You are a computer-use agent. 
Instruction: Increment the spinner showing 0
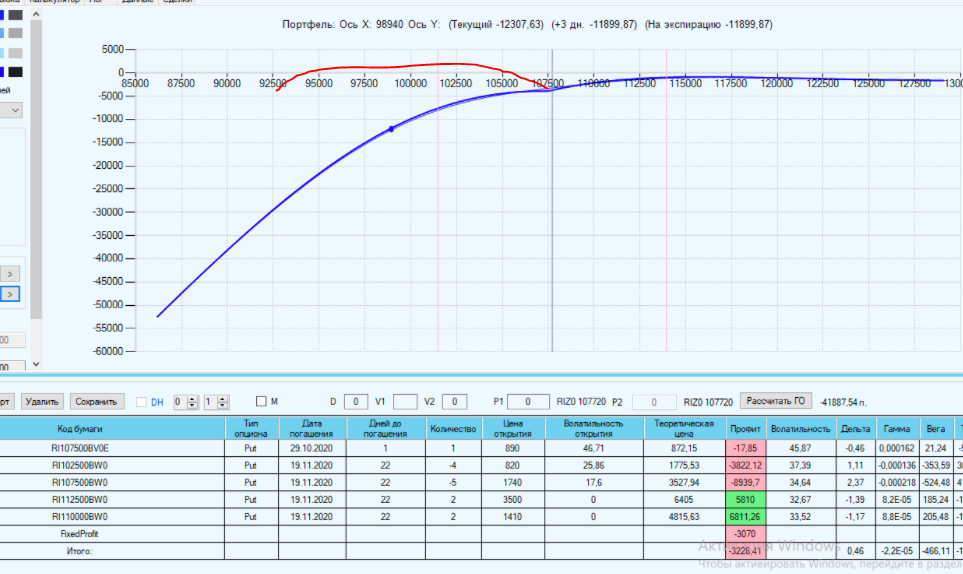(x=192, y=399)
